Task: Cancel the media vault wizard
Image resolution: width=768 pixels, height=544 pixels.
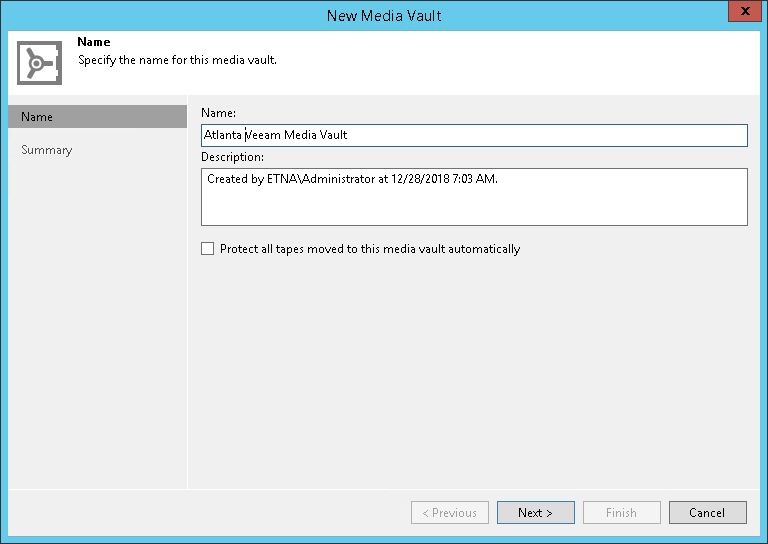Action: click(x=707, y=513)
